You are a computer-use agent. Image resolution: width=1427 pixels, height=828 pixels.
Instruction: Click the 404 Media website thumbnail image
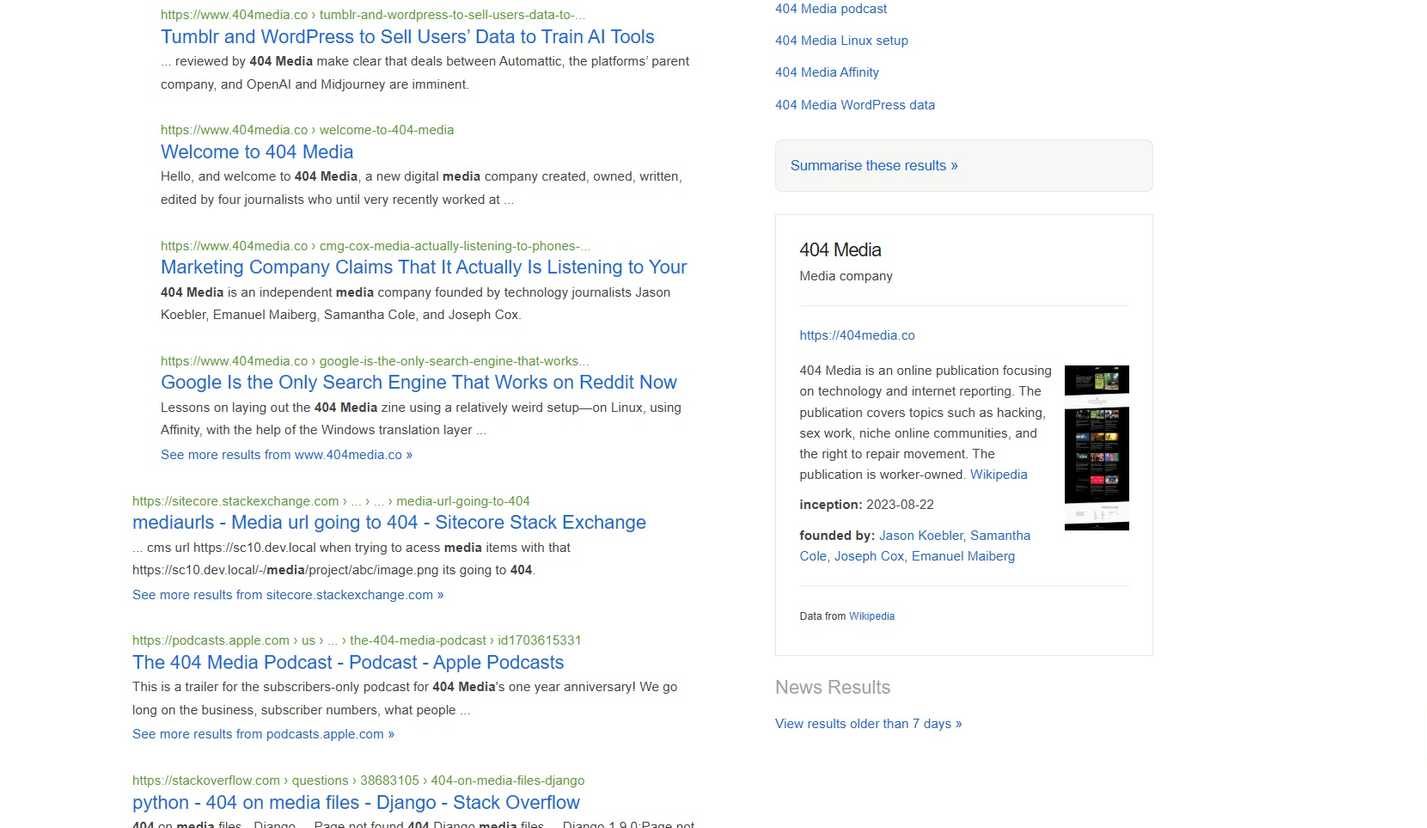[x=1096, y=447]
